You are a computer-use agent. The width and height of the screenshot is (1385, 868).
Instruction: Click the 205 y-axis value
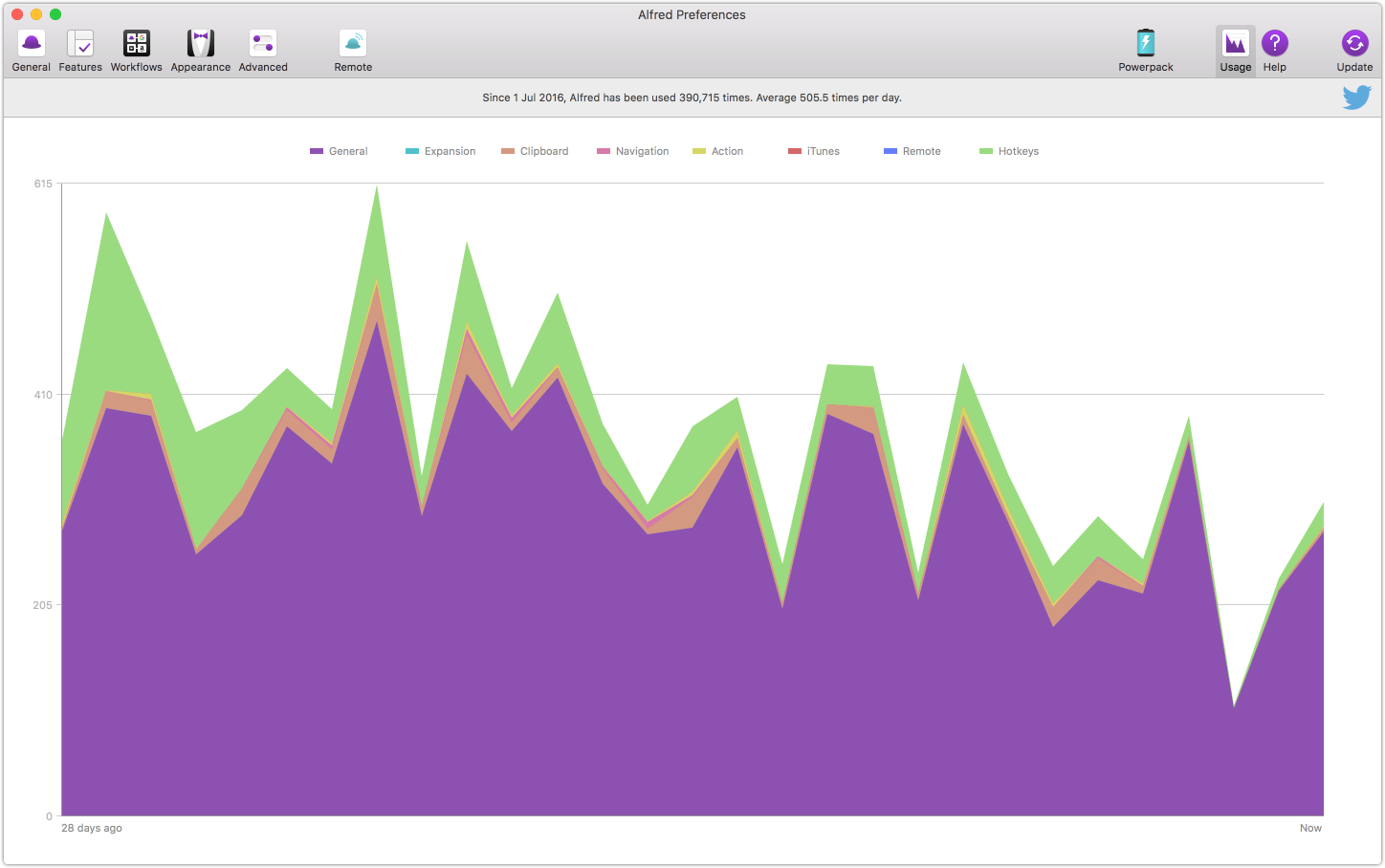(x=43, y=605)
